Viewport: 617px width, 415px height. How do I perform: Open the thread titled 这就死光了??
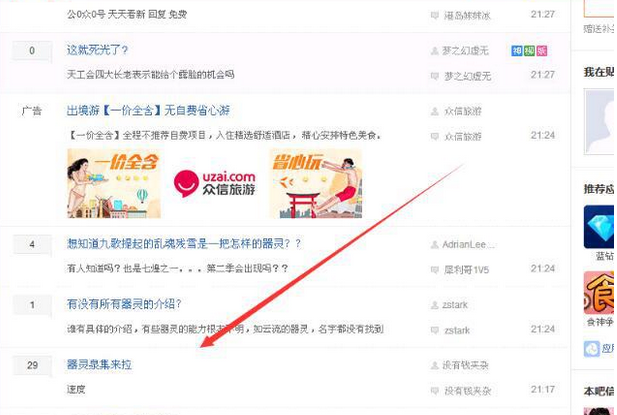tap(97, 50)
